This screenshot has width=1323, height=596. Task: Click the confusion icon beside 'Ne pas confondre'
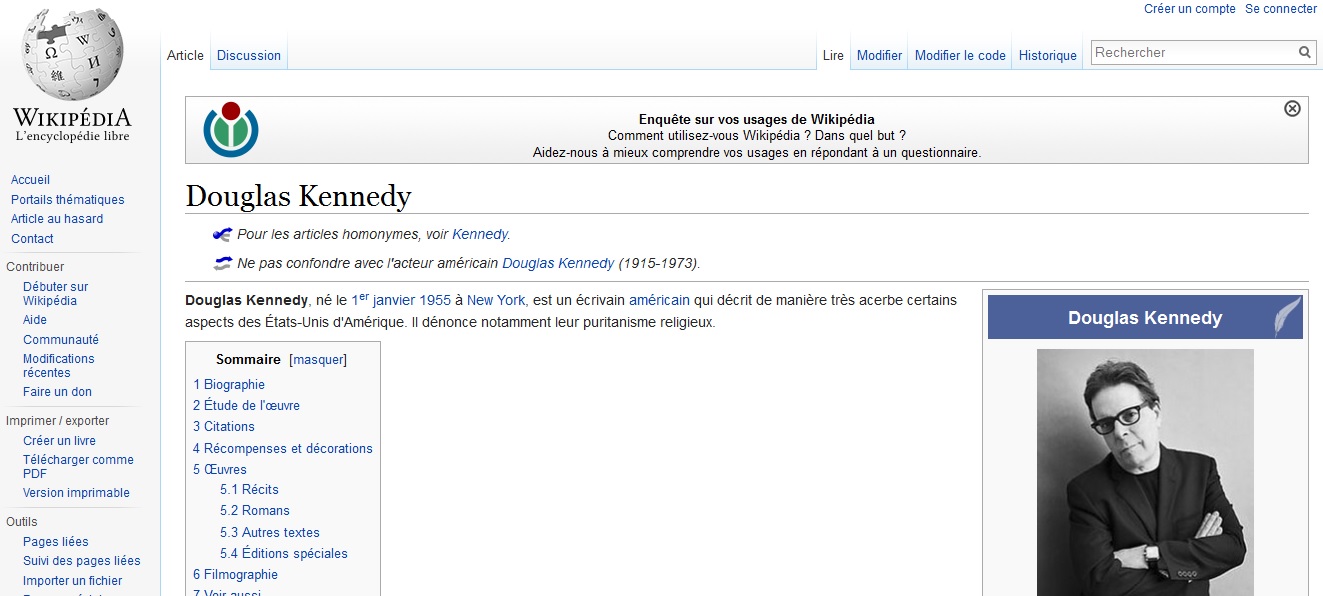point(222,263)
